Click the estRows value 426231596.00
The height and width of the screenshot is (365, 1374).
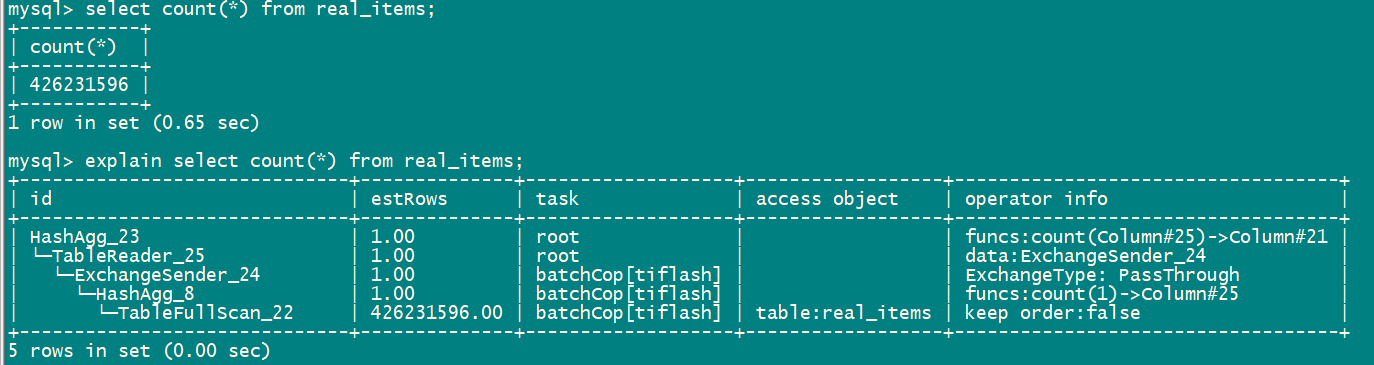[436, 312]
